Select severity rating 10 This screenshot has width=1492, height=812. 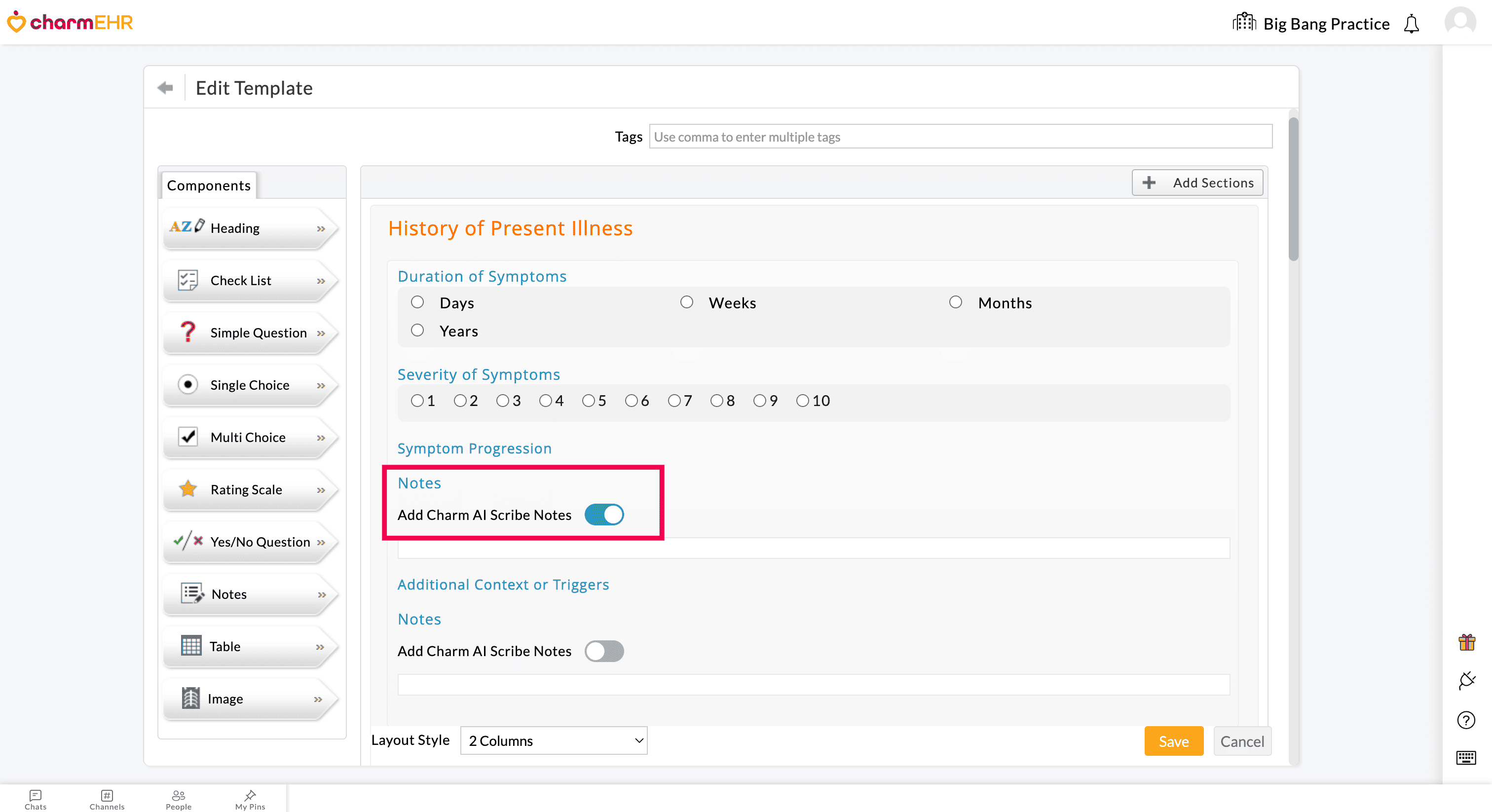(802, 401)
